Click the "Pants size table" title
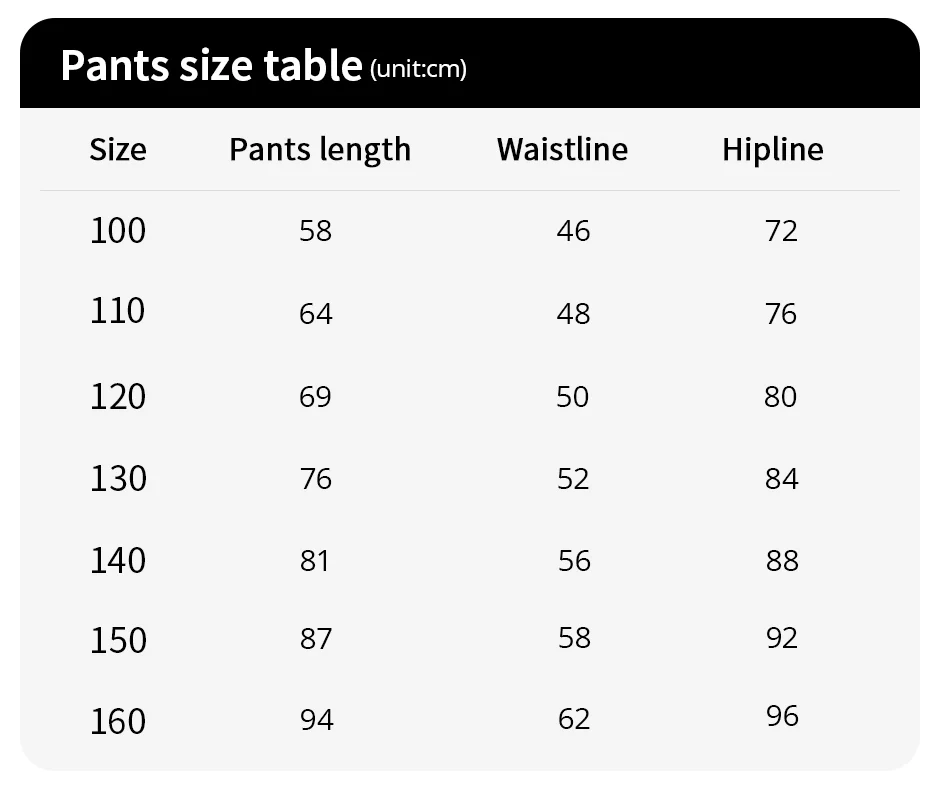The width and height of the screenshot is (940, 789). pos(210,66)
